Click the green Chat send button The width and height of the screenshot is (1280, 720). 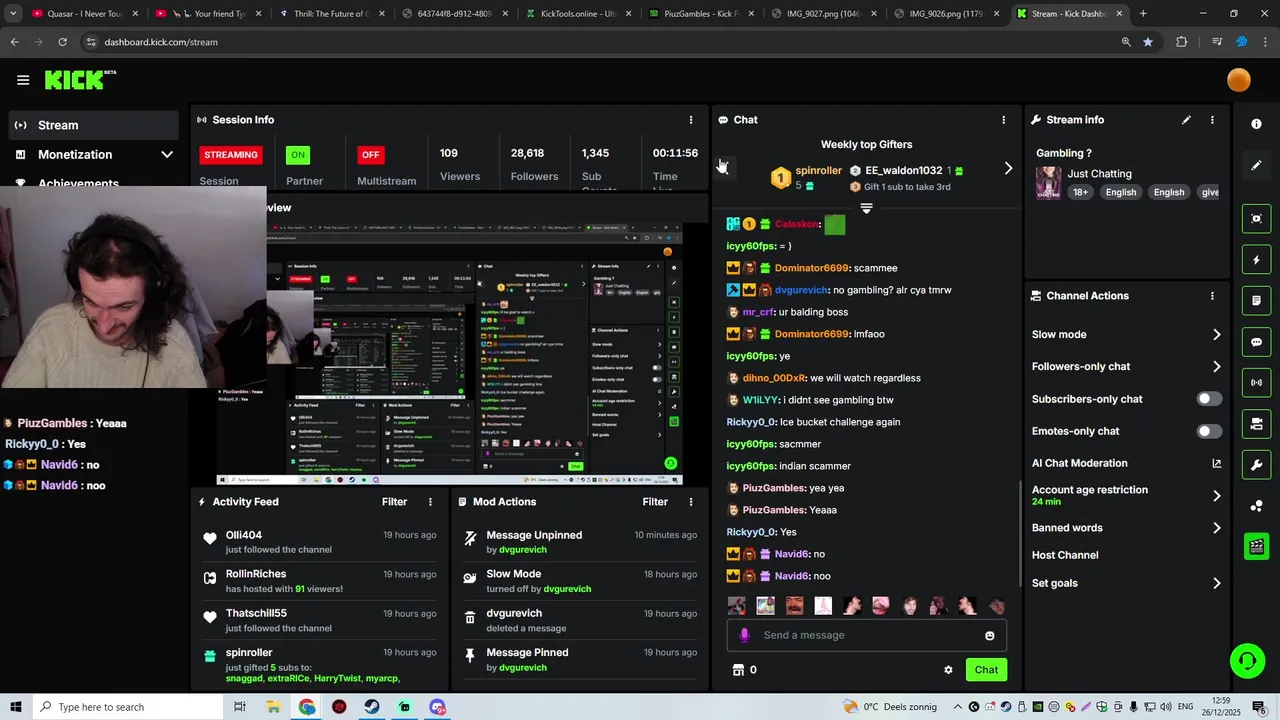point(986,670)
